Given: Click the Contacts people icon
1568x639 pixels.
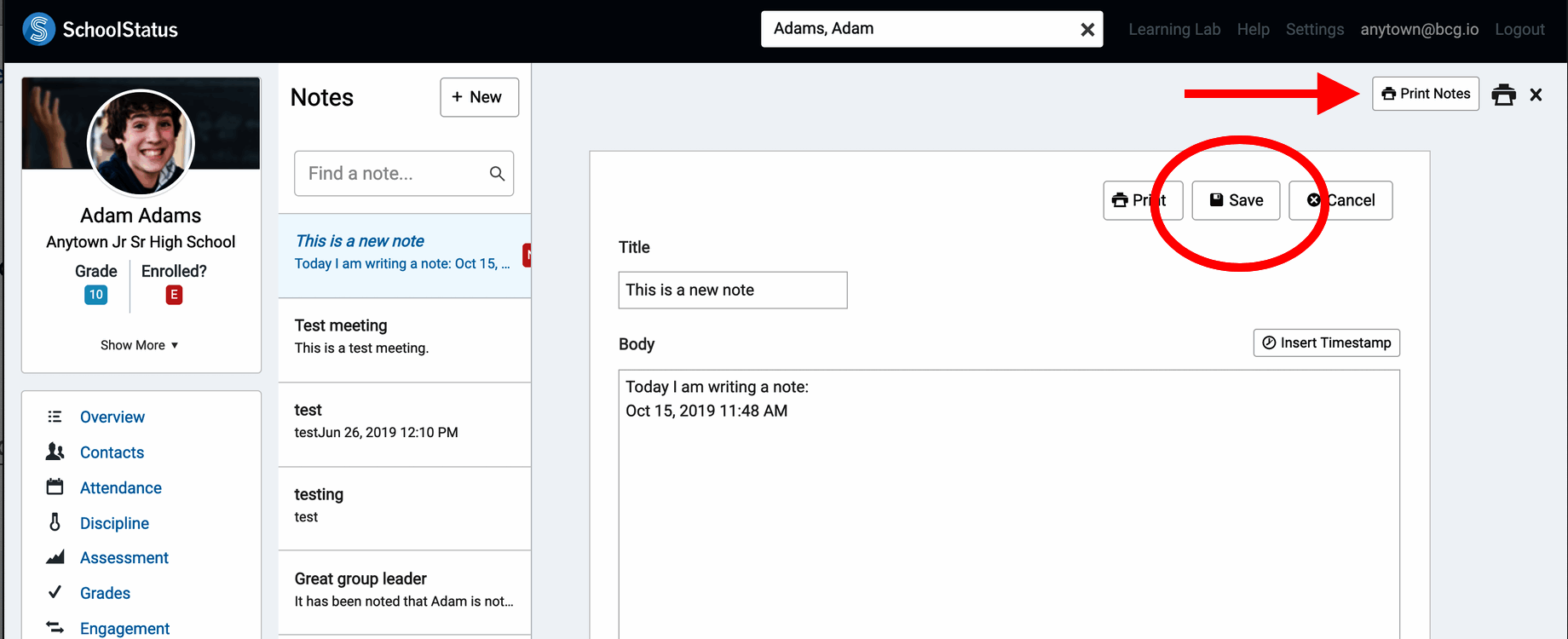Looking at the screenshot, I should pyautogui.click(x=55, y=452).
